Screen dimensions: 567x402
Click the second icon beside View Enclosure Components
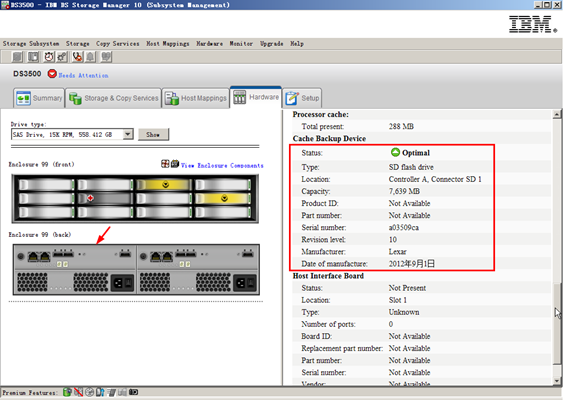click(175, 164)
